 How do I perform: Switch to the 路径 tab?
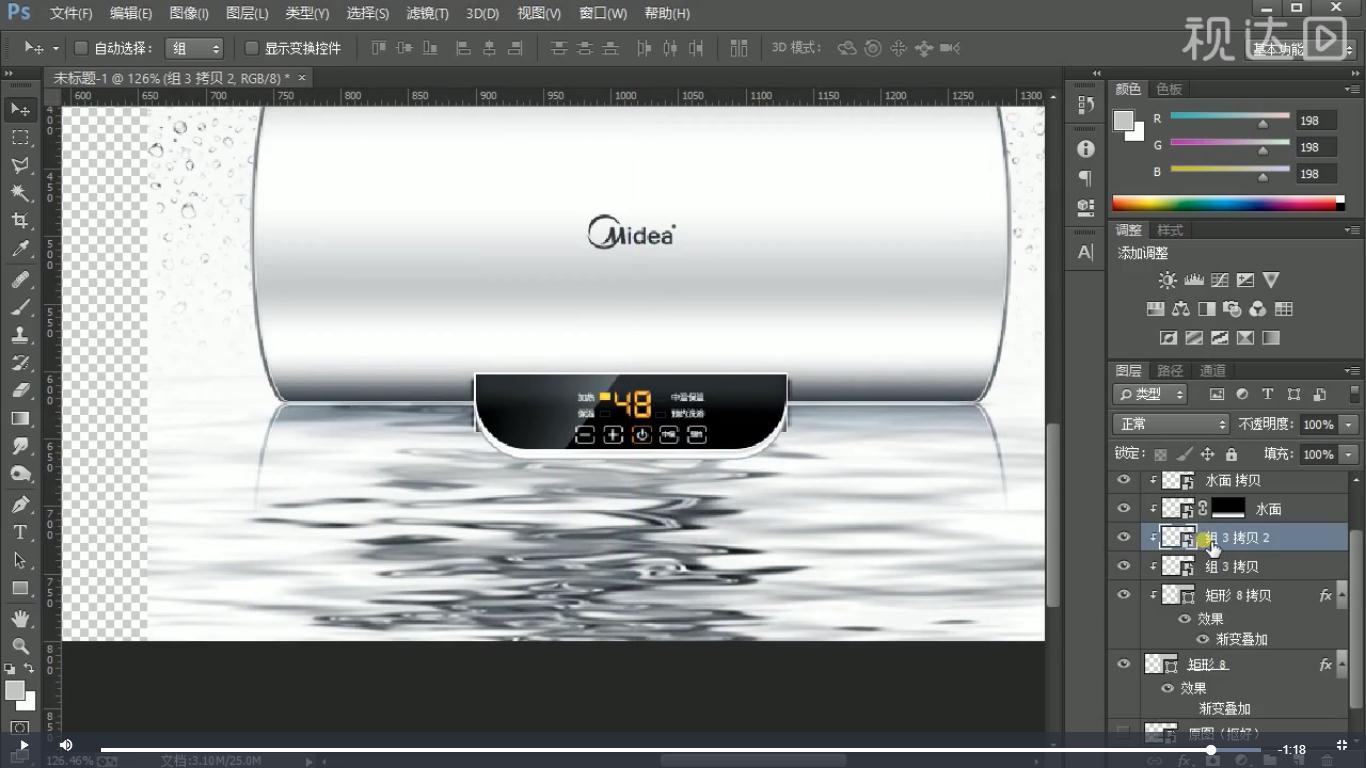click(1170, 371)
